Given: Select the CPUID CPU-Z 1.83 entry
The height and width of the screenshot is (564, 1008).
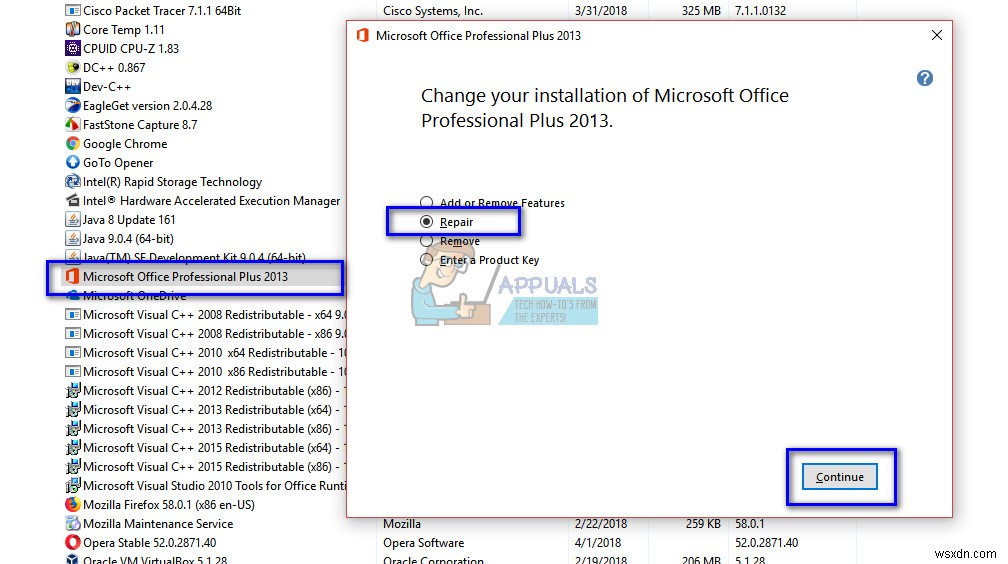Looking at the screenshot, I should (x=130, y=49).
